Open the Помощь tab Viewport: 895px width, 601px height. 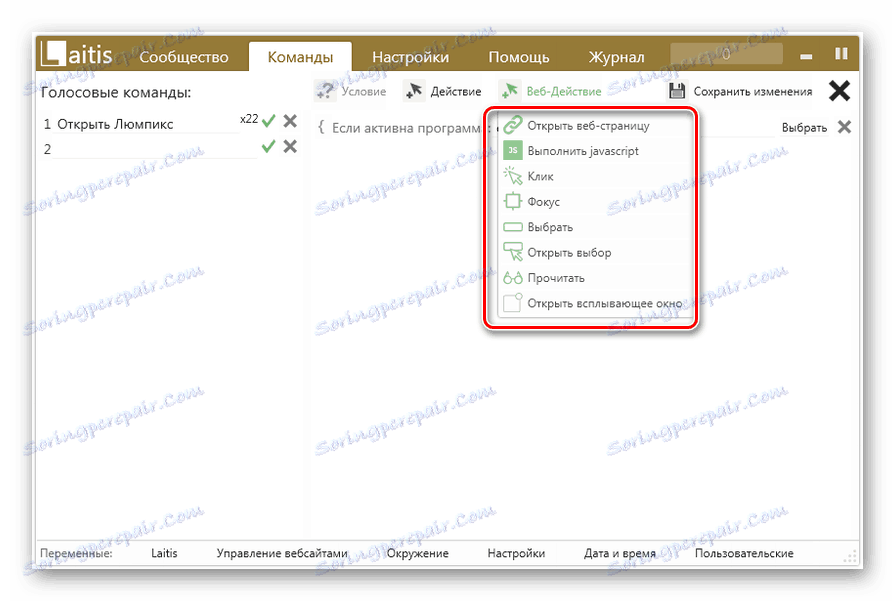(519, 57)
